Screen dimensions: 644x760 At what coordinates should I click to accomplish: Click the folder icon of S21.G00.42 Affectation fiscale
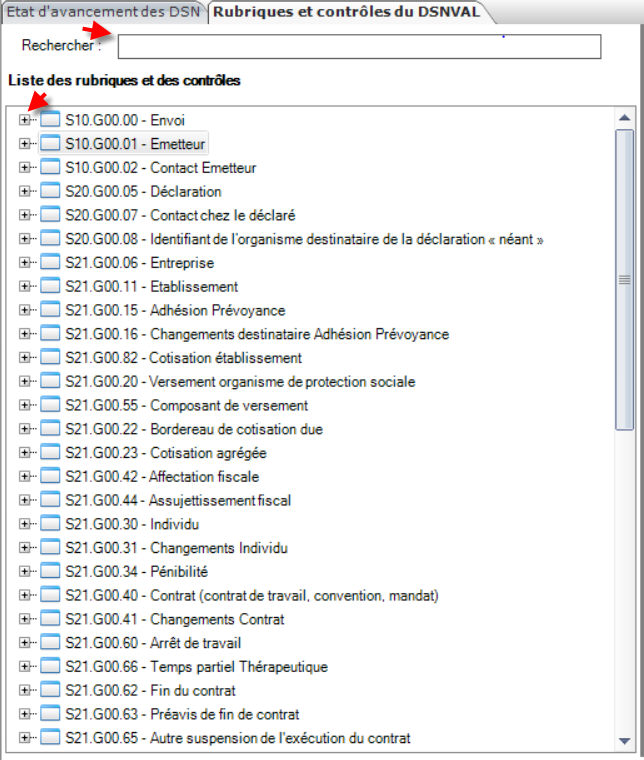point(50,475)
